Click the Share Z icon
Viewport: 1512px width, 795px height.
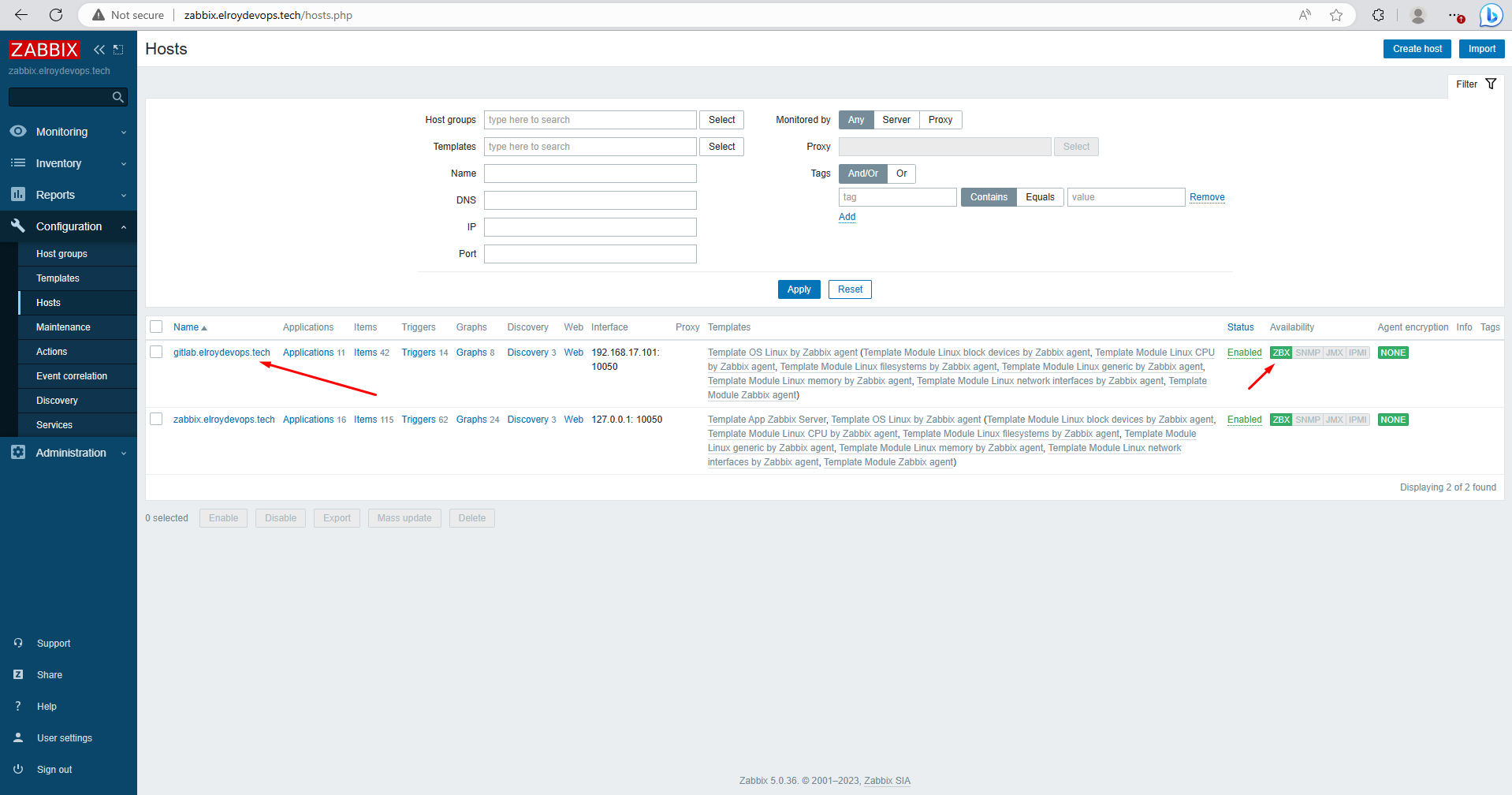18,674
